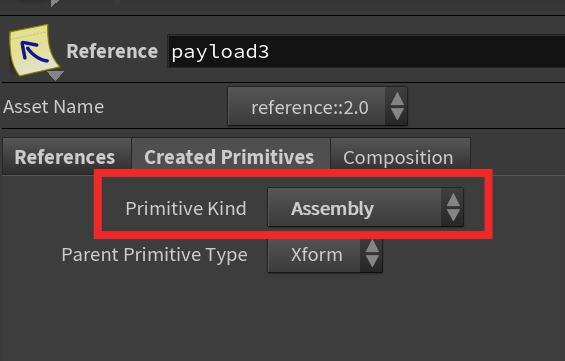The width and height of the screenshot is (565, 361).
Task: Open the small triangle menu beneath node icon
Action: coord(55,76)
